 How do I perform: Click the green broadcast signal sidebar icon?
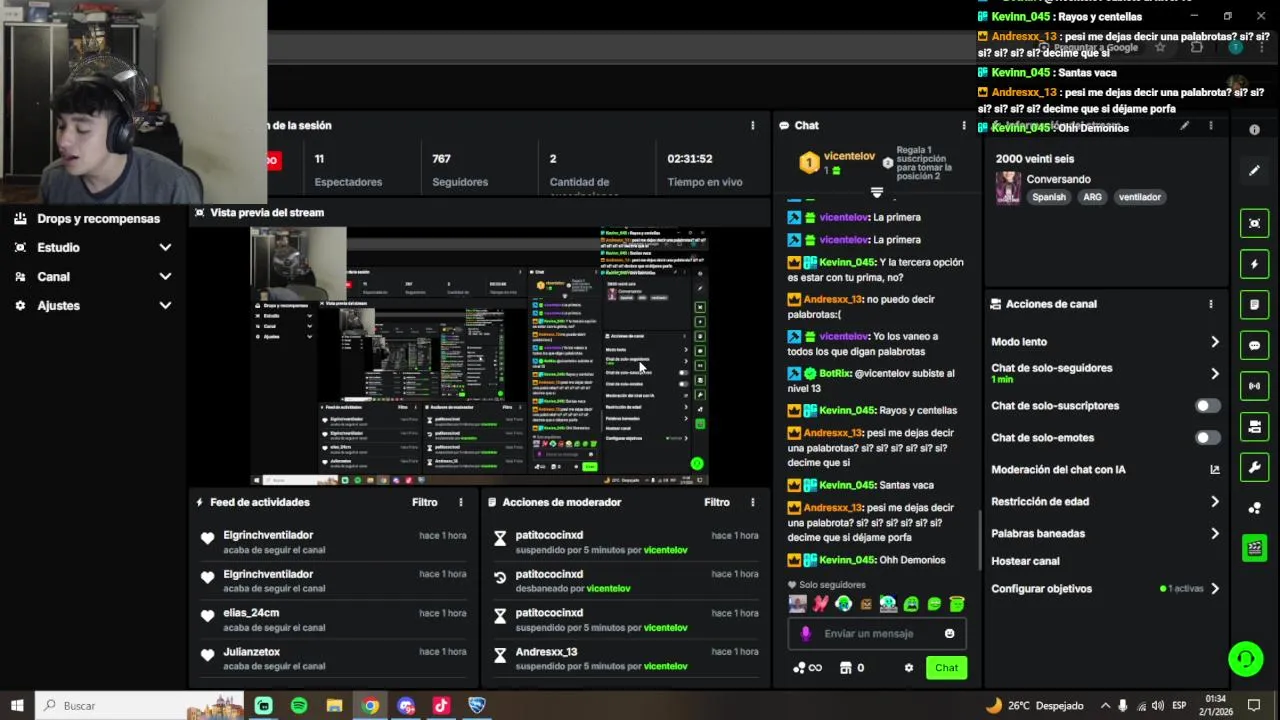[x=1254, y=386]
